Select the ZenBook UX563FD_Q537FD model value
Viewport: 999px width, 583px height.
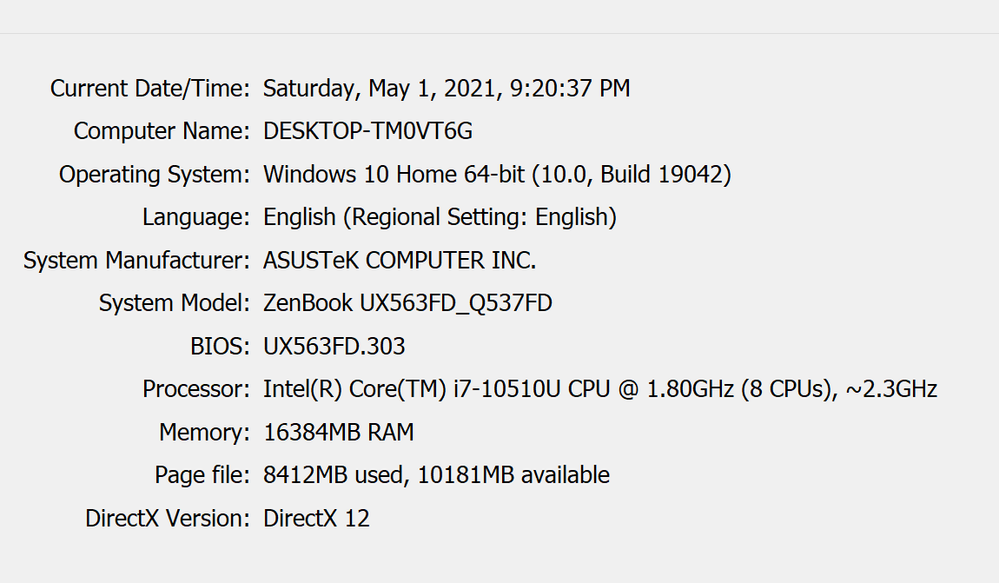click(407, 303)
